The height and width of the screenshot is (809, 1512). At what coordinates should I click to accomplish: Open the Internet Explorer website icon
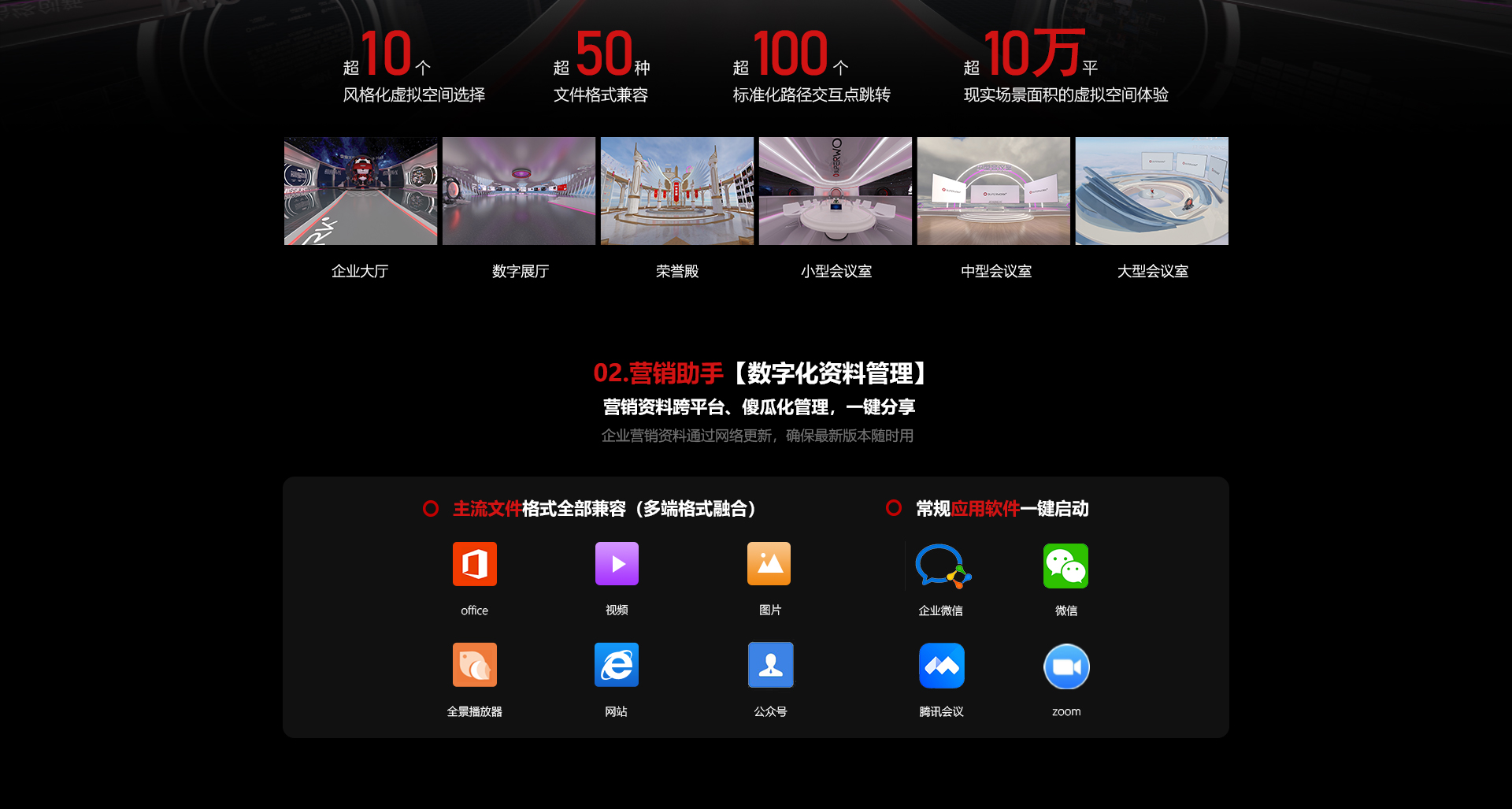pyautogui.click(x=617, y=665)
